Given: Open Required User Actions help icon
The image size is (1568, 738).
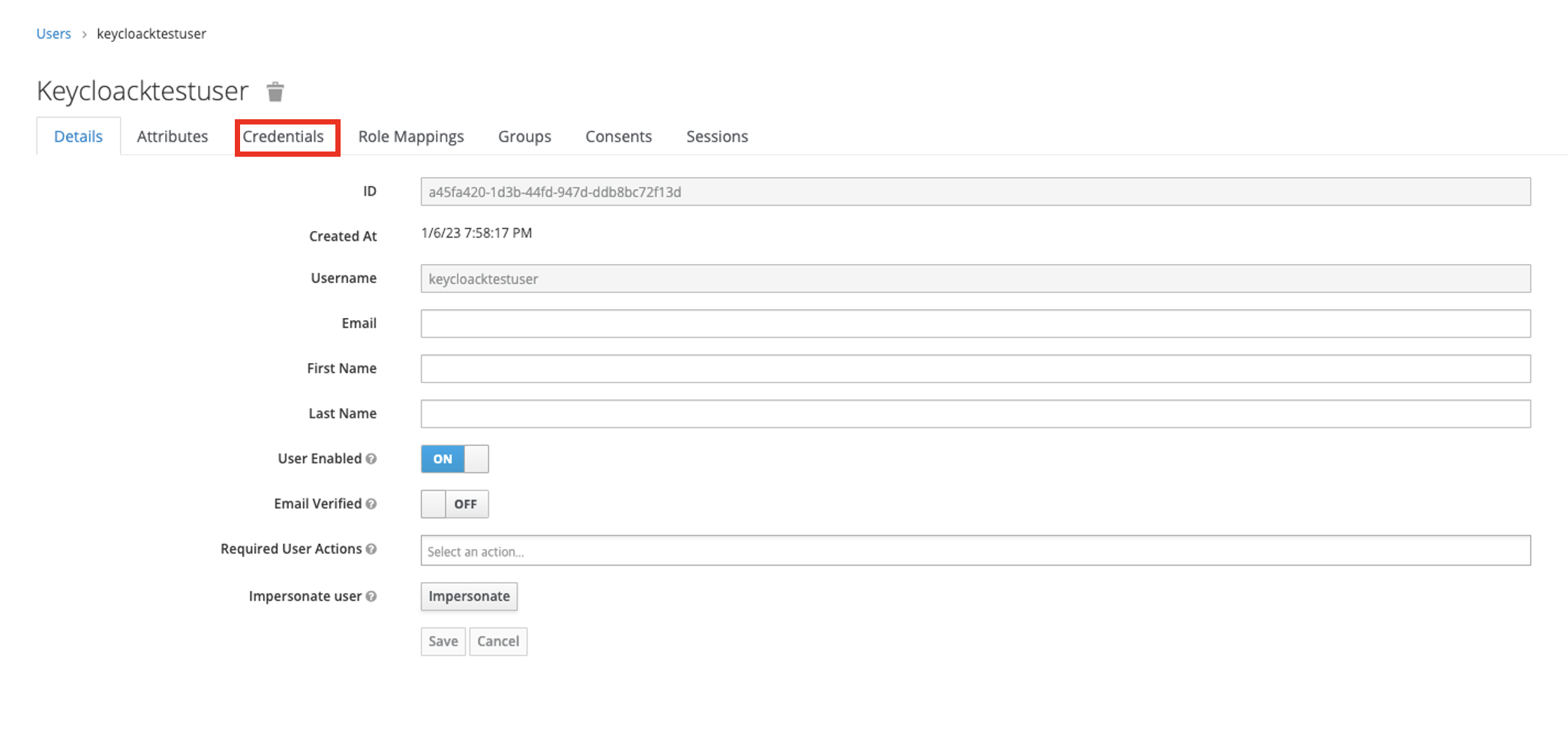Looking at the screenshot, I should [x=371, y=549].
